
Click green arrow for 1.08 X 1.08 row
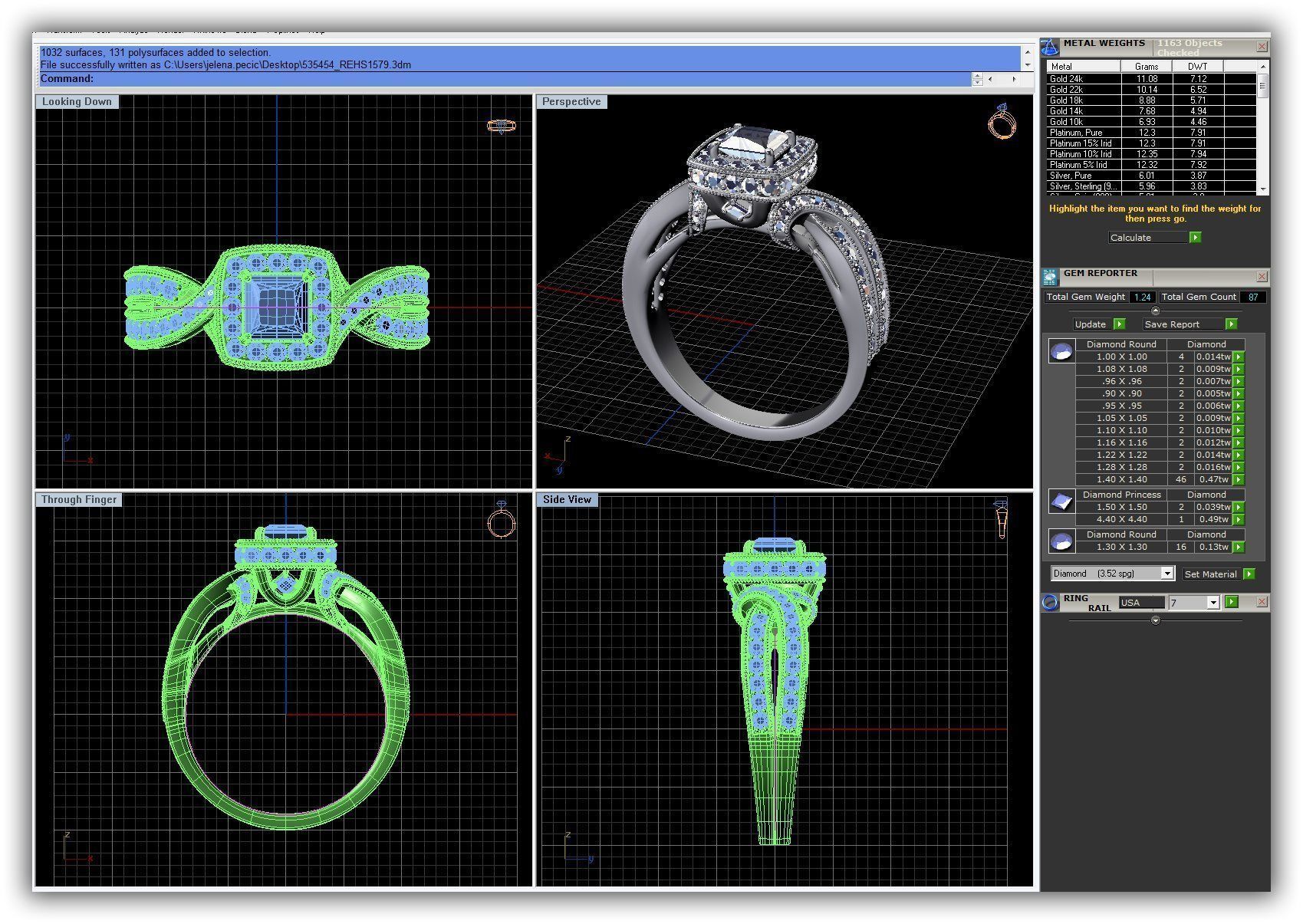coord(1238,369)
